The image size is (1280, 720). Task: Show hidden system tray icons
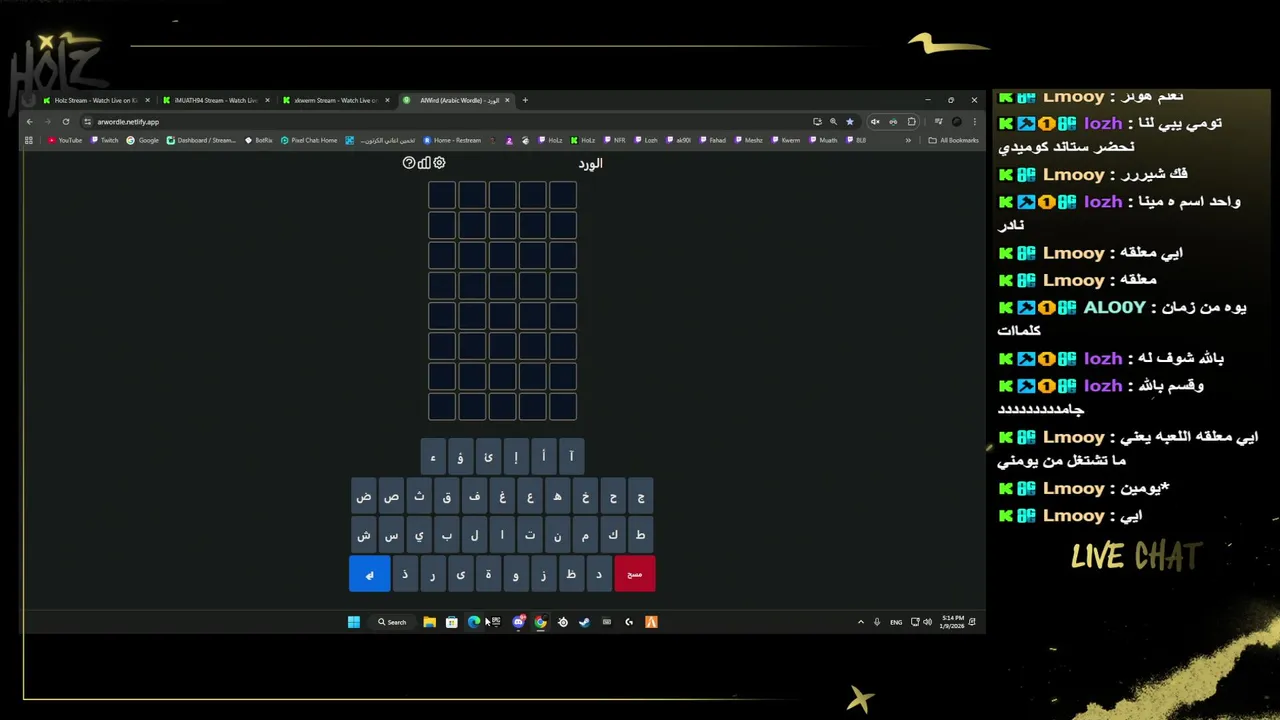(861, 622)
